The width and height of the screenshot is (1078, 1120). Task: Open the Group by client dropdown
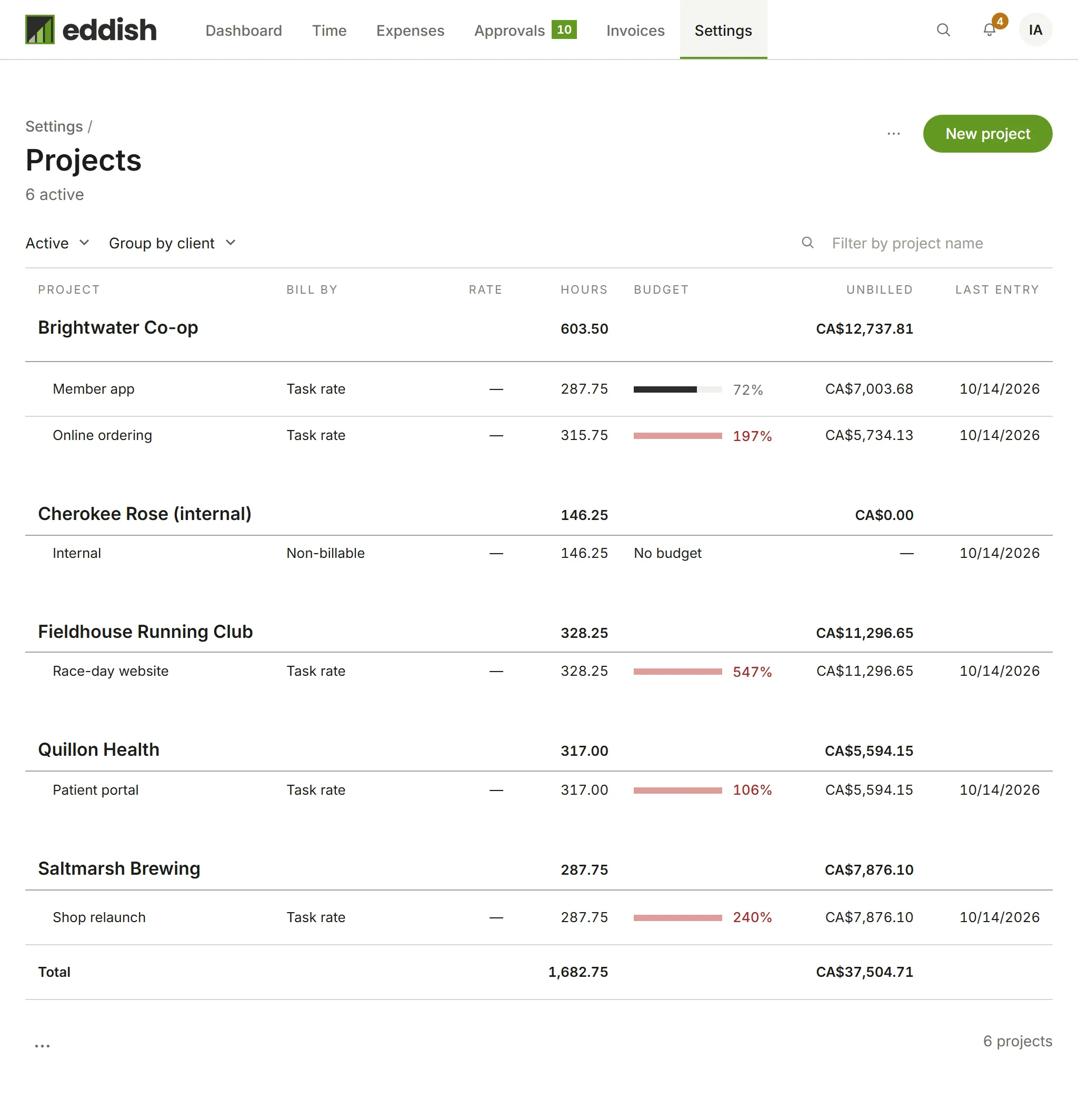click(172, 243)
